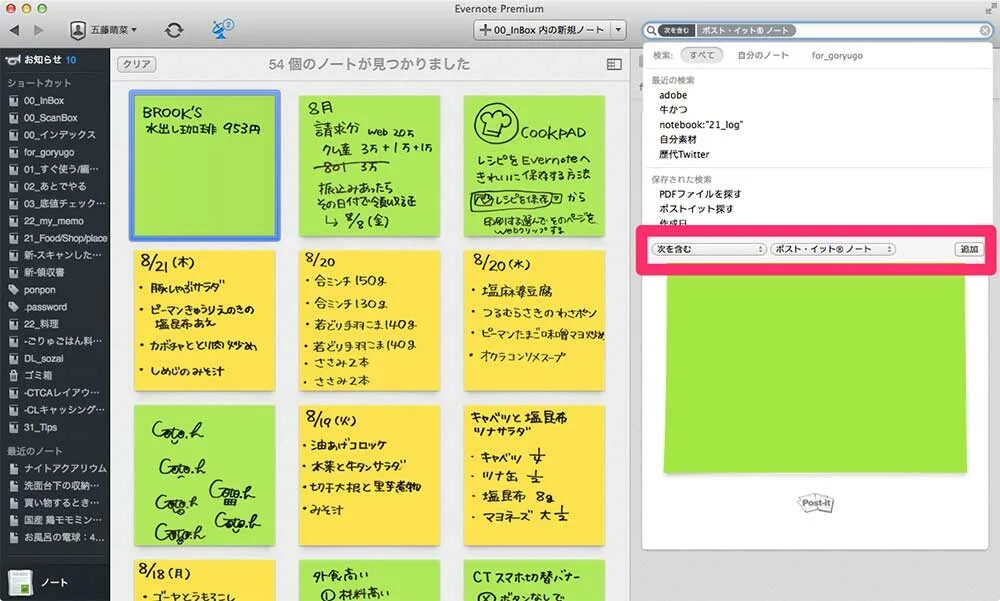Open the 8/20 (水) 塩麻婆豆腐 note
Viewport: 1000px width, 601px height.
pos(534,320)
